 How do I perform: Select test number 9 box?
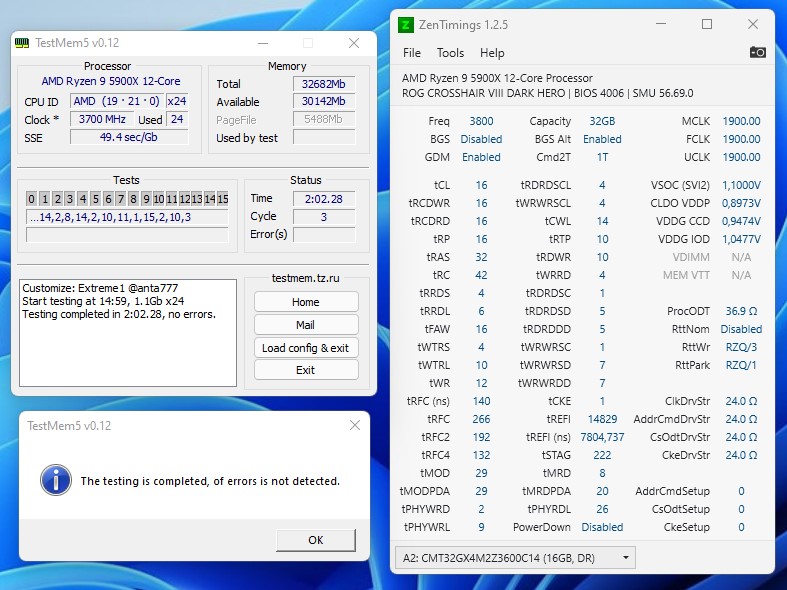(146, 199)
